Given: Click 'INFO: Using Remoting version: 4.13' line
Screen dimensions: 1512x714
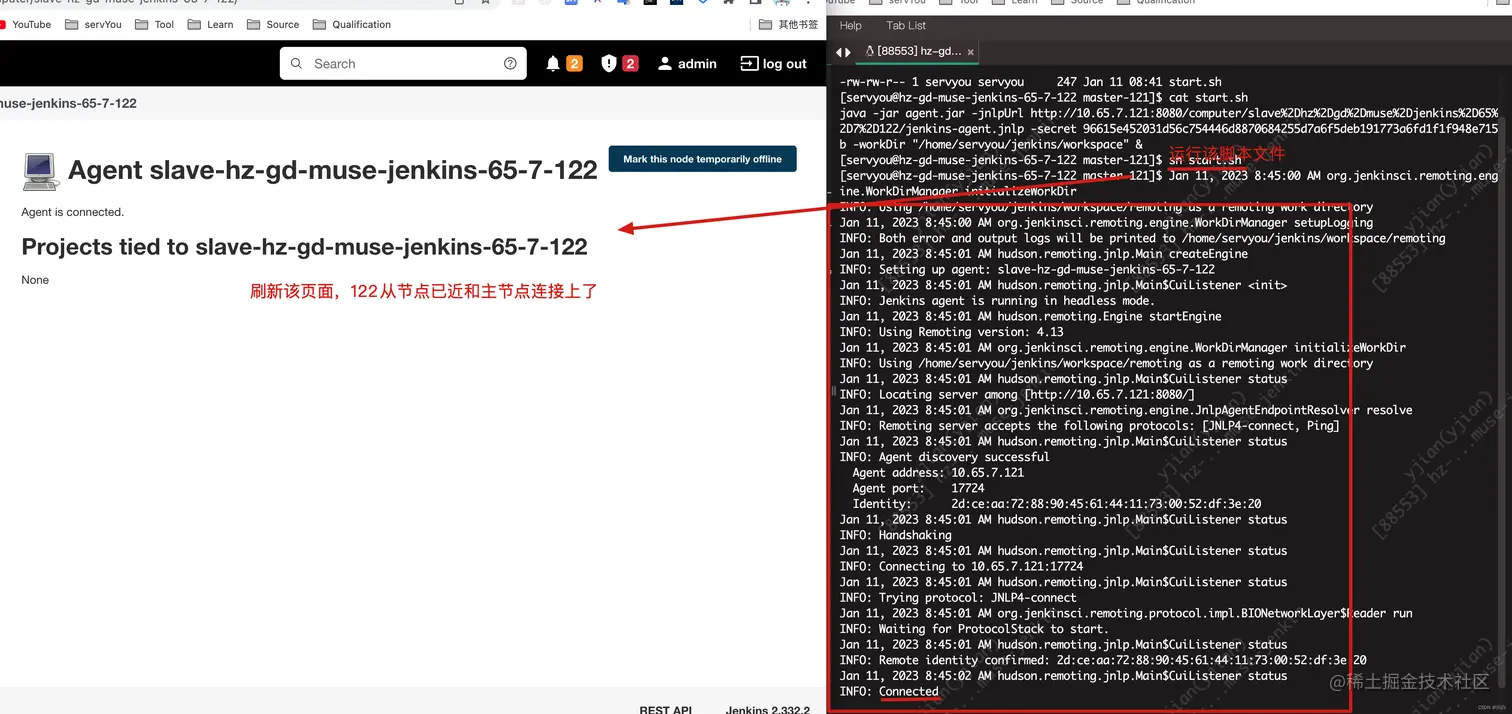Looking at the screenshot, I should tap(951, 332).
